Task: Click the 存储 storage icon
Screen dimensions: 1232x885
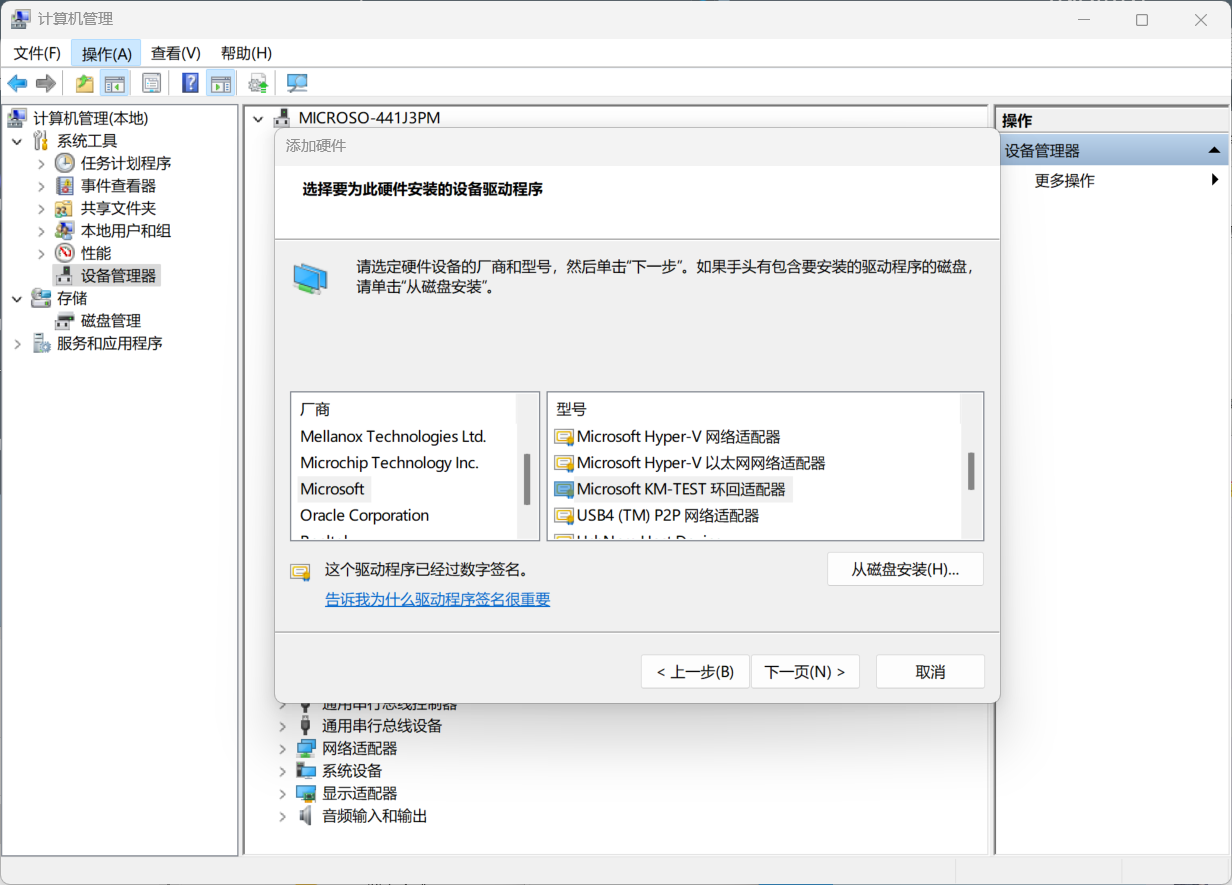Action: coord(41,298)
